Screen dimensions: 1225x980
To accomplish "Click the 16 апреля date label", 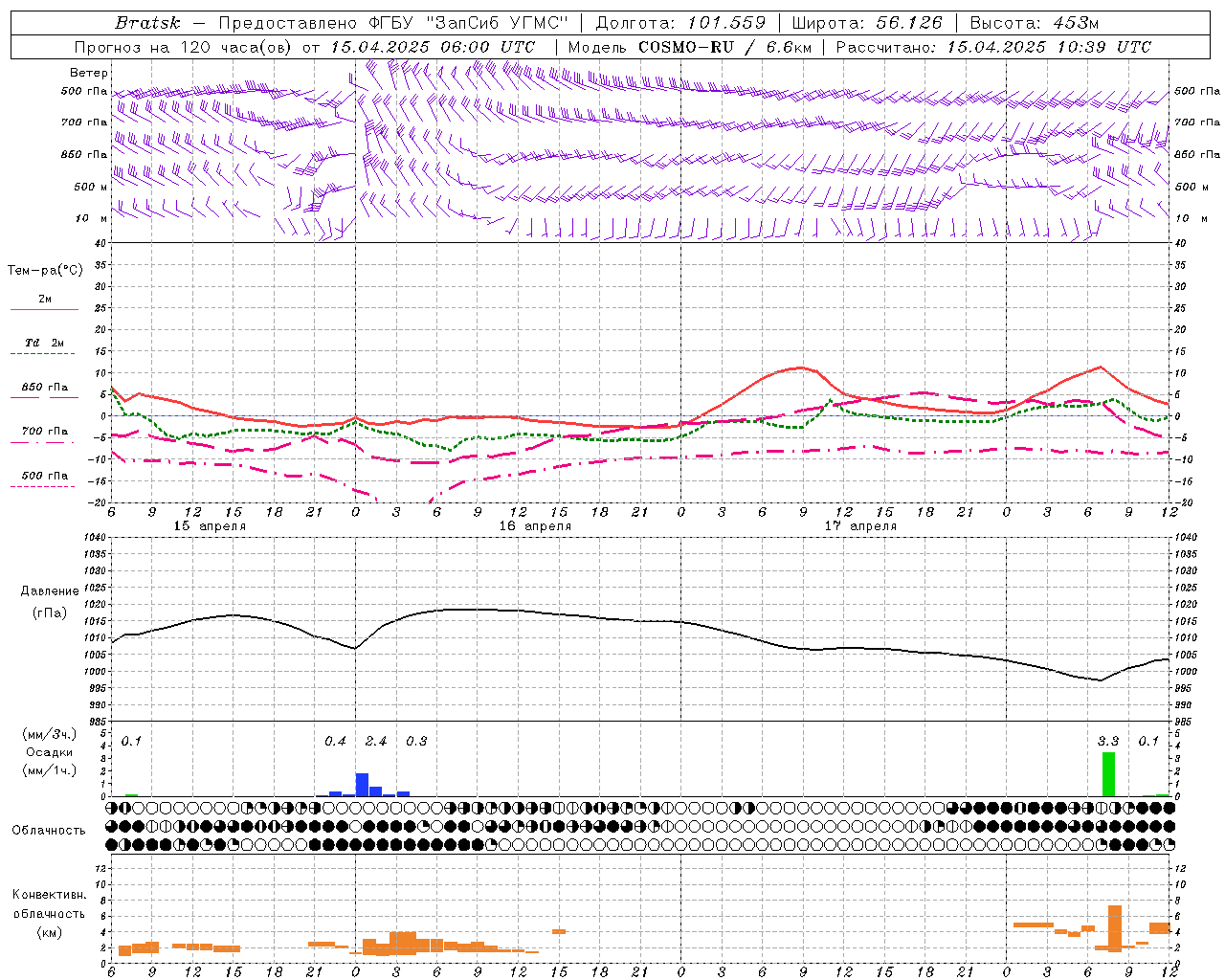I will 535,525.
